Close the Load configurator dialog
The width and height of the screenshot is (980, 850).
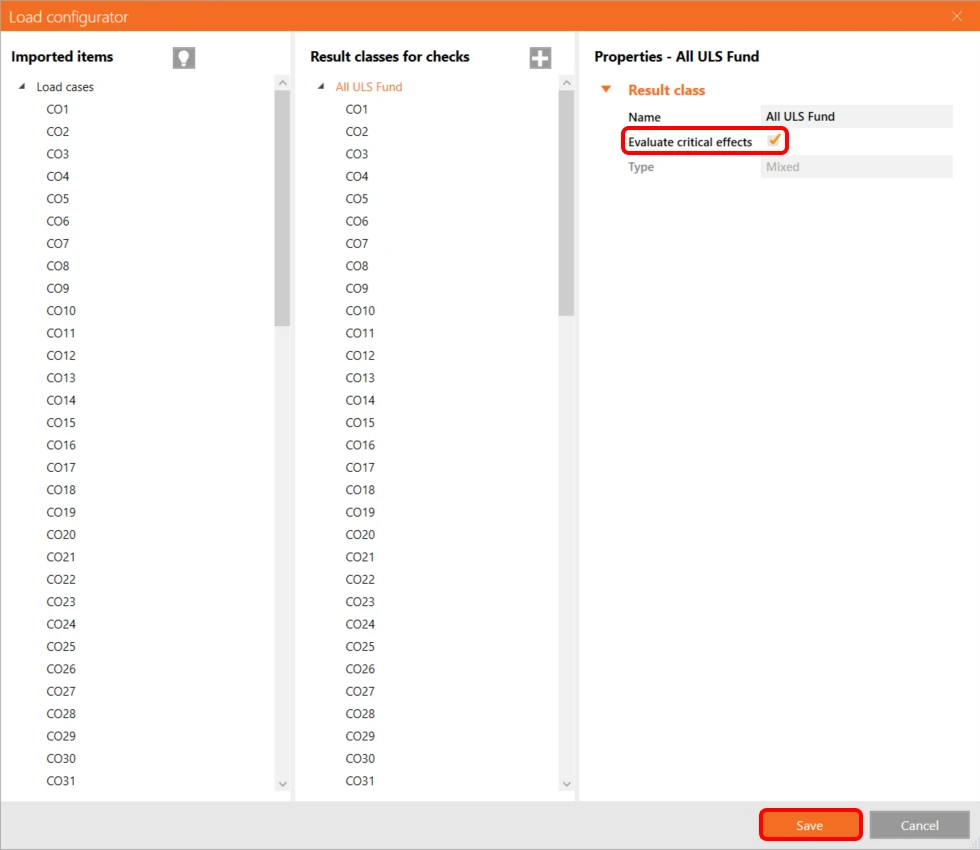coord(956,16)
